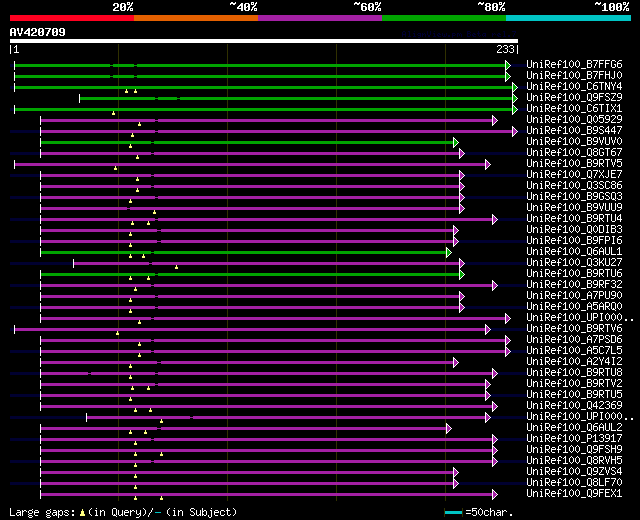Select the UniRef100_B9RTU5 label
The height and width of the screenshot is (520, 640).
574,395
